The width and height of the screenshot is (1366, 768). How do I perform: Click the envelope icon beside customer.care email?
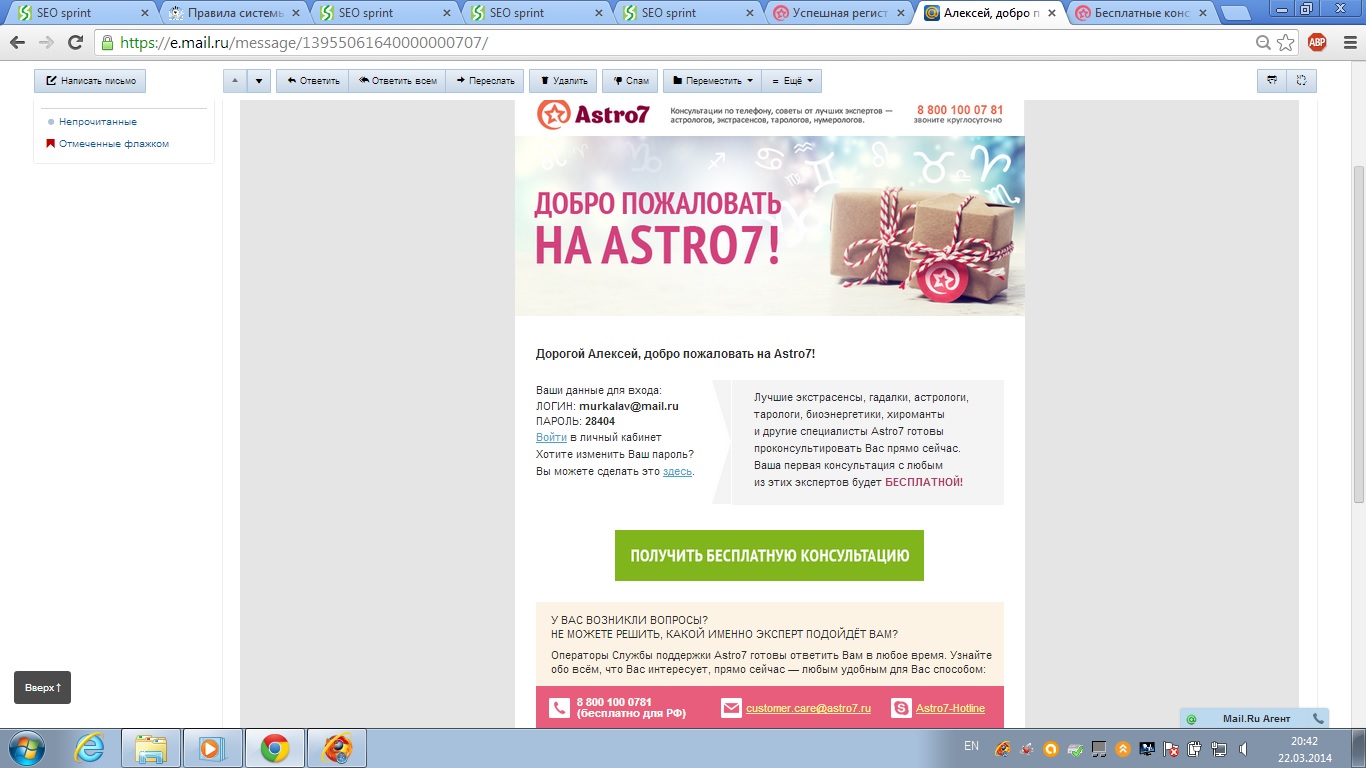click(731, 708)
